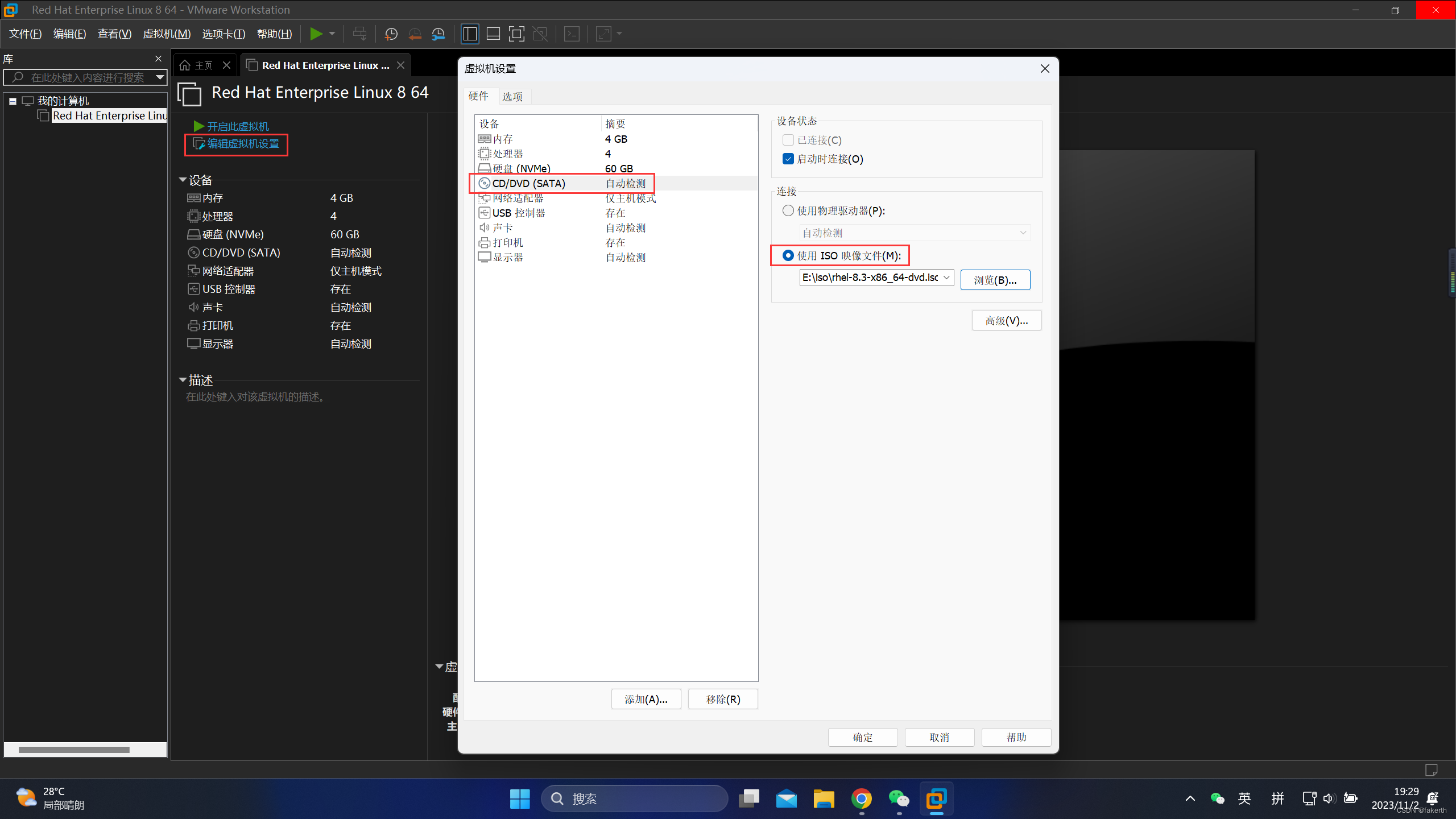Click the revert snapshot toolbar icon

[415, 34]
